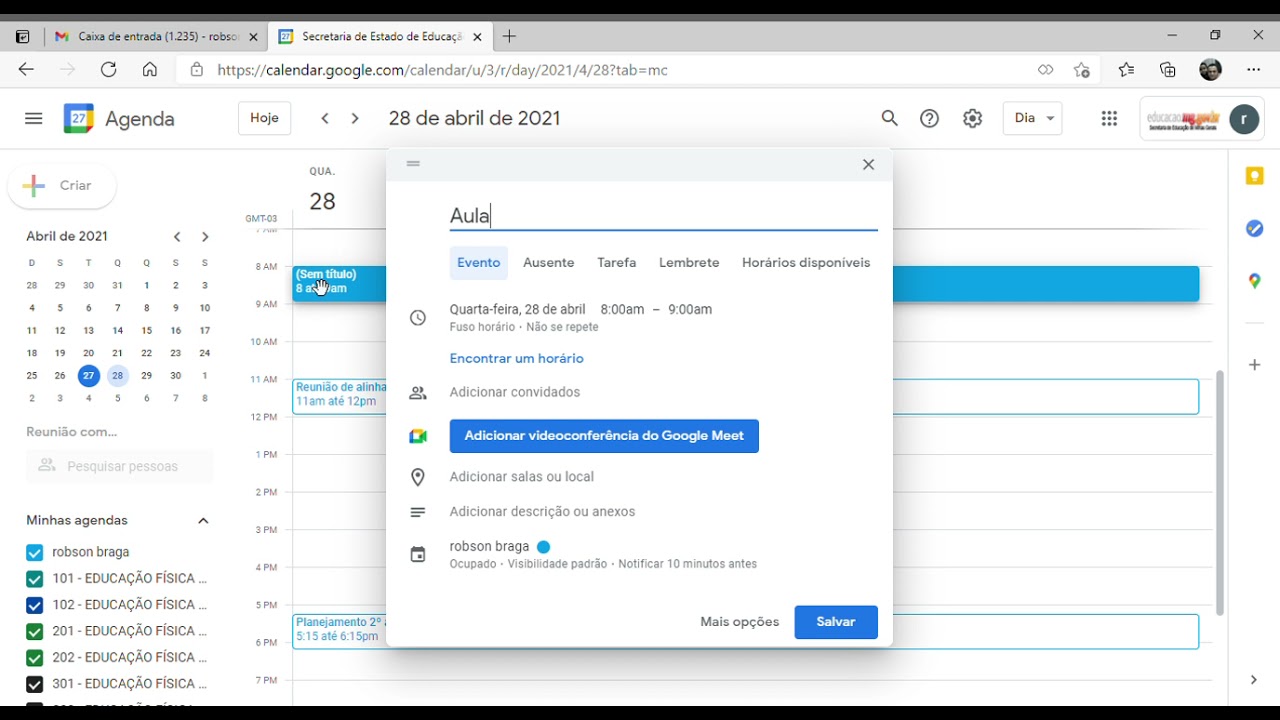
Task: Toggle robson braga calendar checkbox
Action: click(x=35, y=553)
